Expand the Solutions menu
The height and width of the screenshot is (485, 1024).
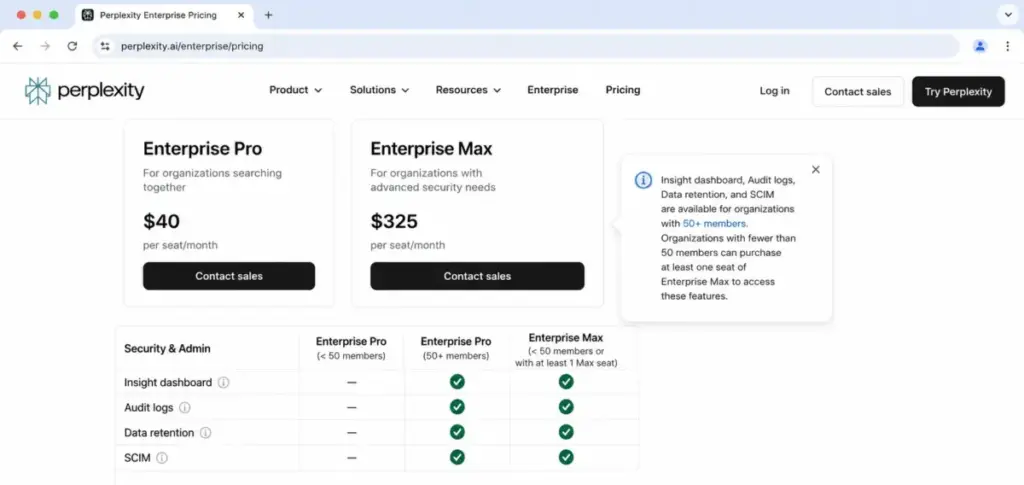[379, 90]
